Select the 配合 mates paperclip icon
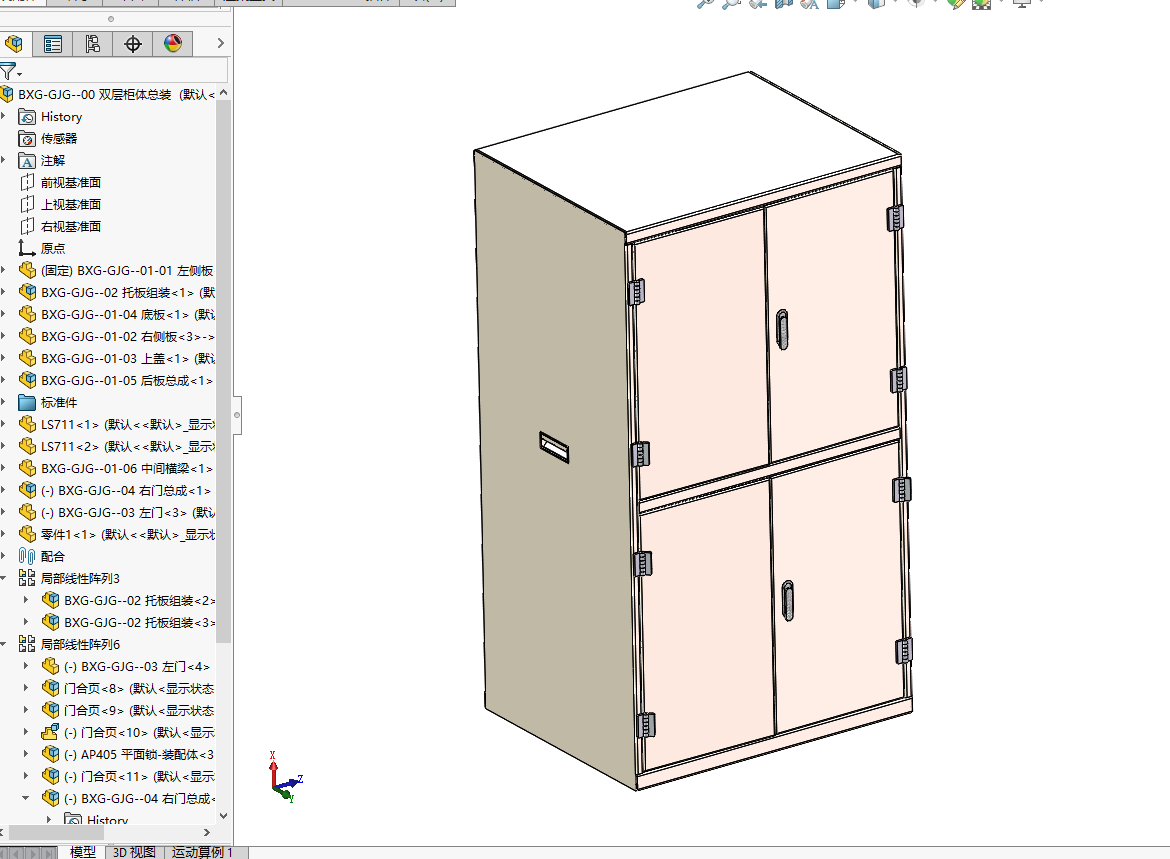1170x859 pixels. coord(27,556)
